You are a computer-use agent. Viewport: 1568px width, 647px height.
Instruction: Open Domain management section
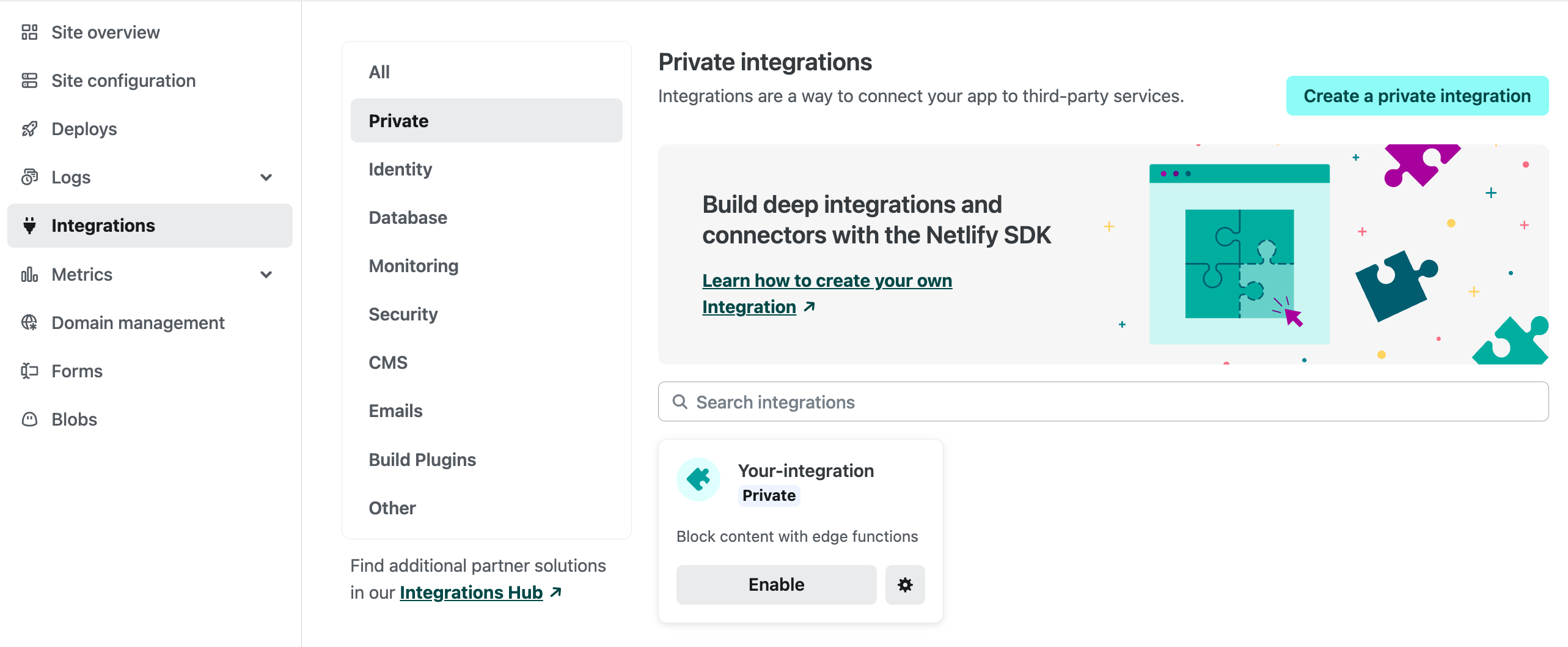click(x=138, y=322)
